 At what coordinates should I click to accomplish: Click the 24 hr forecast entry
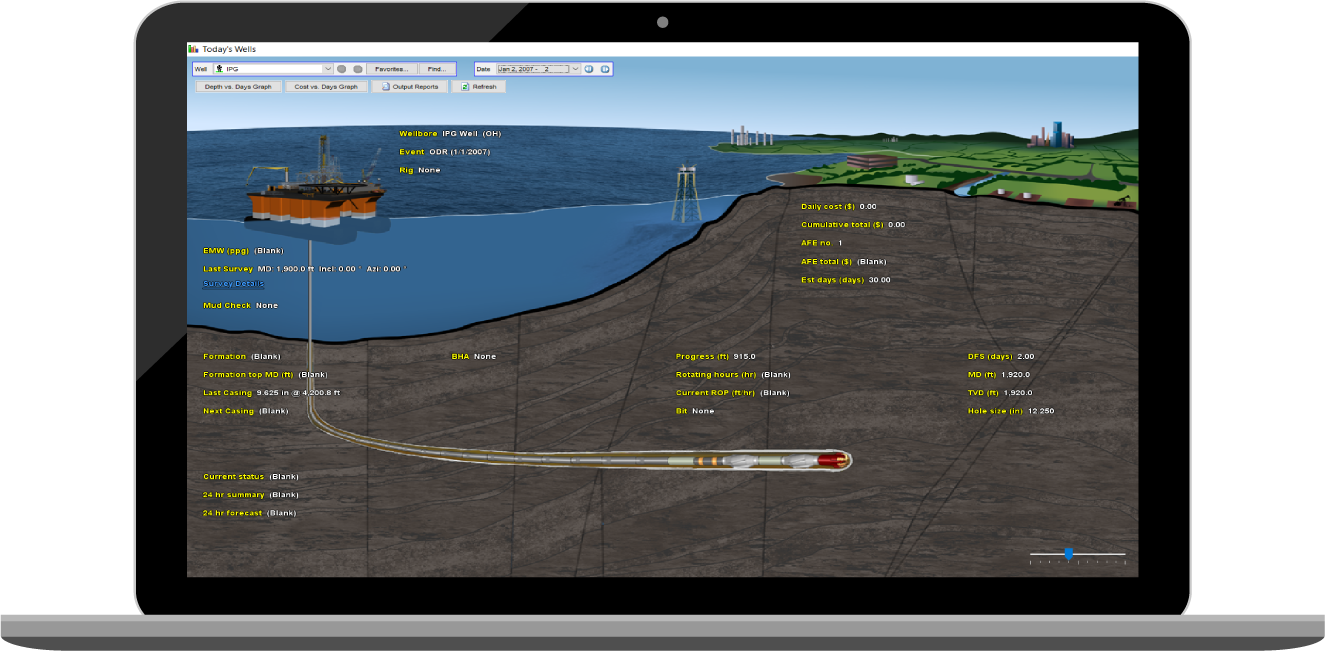coord(250,513)
